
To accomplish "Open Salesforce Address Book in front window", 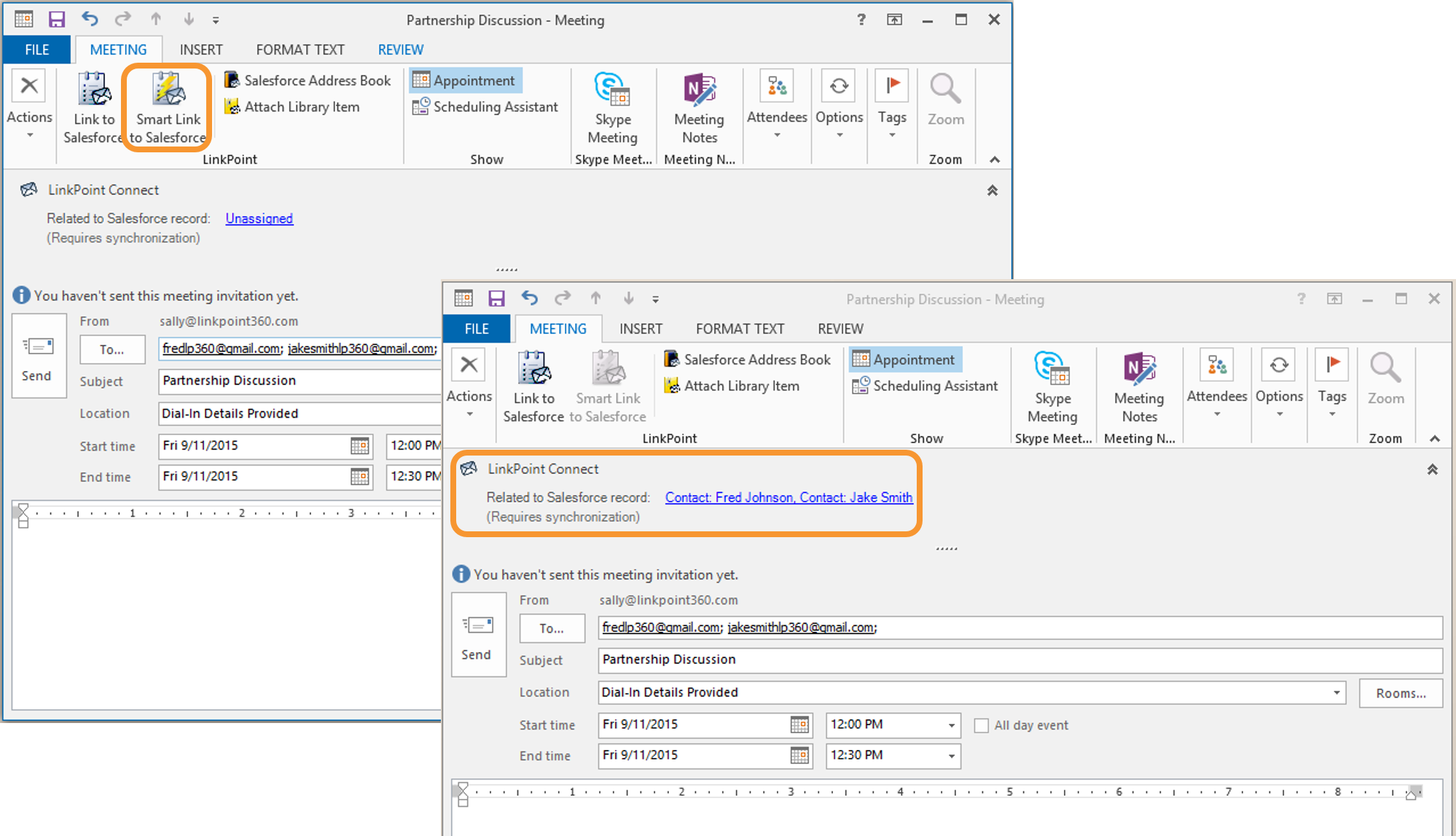I will click(x=748, y=359).
